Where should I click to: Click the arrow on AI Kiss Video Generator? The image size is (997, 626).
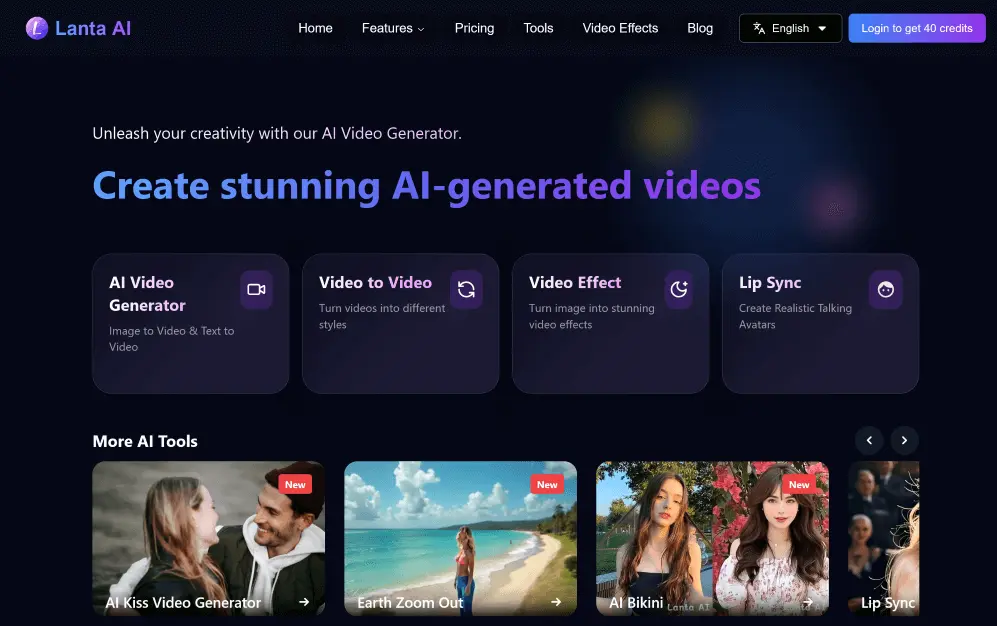pyautogui.click(x=304, y=602)
